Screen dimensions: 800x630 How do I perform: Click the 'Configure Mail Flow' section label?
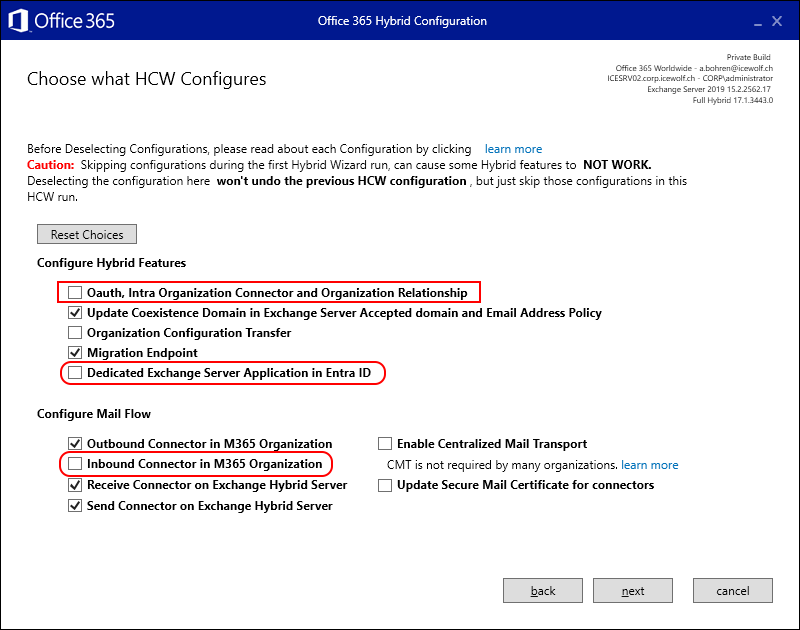click(94, 414)
